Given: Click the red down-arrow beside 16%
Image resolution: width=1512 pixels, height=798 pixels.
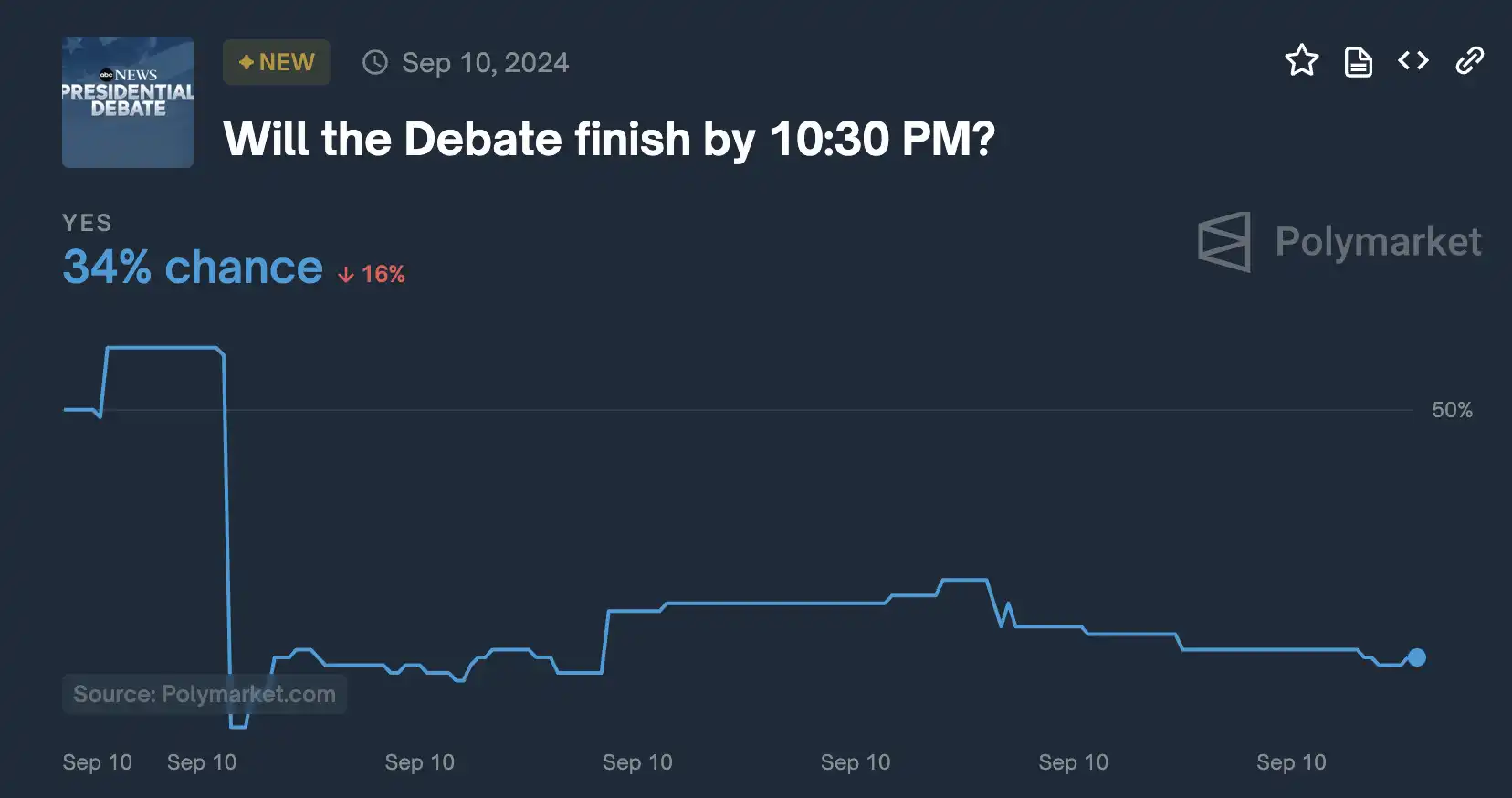Looking at the screenshot, I should click(346, 275).
